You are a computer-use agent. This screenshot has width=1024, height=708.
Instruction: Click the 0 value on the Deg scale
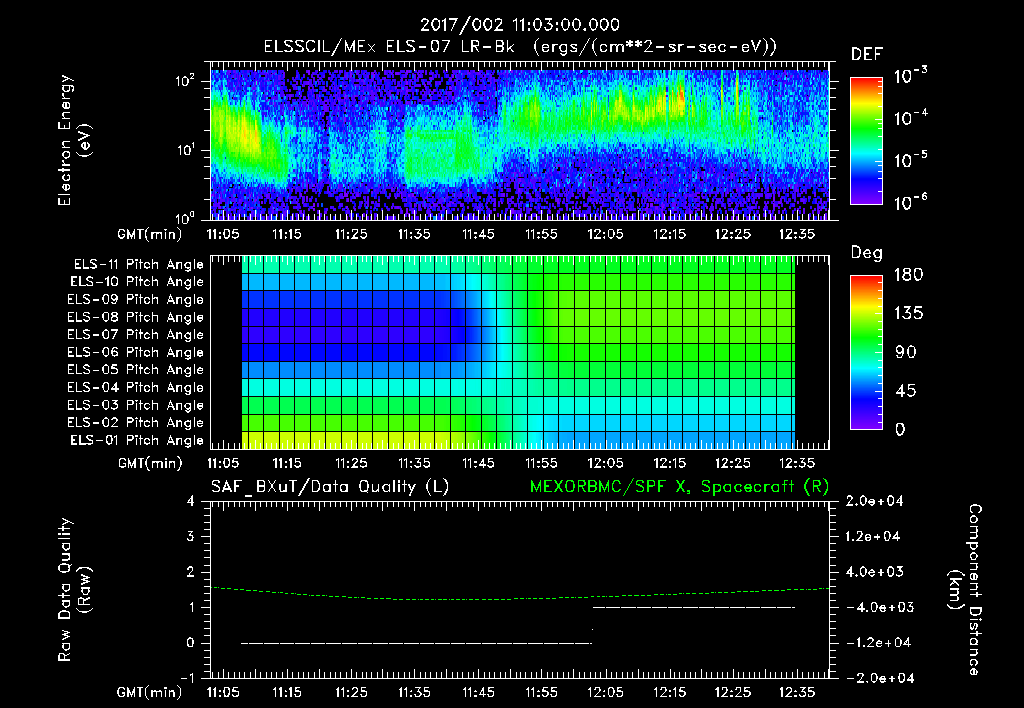coord(900,430)
